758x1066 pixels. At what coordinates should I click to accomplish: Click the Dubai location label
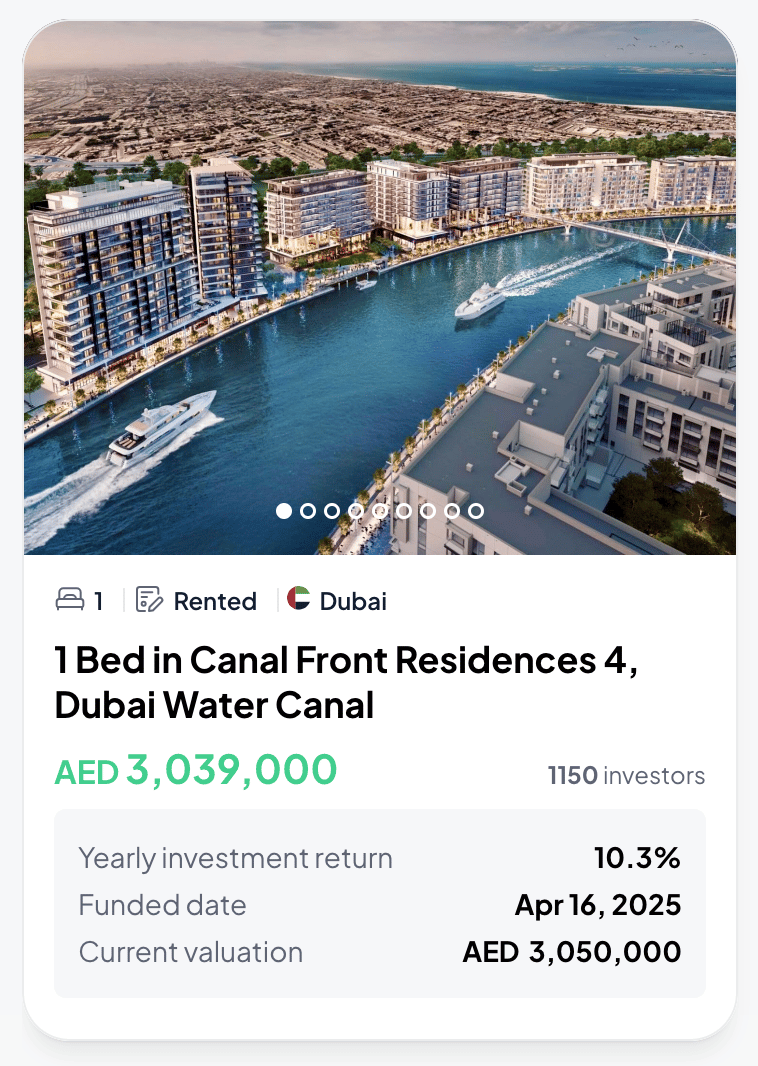click(x=353, y=601)
